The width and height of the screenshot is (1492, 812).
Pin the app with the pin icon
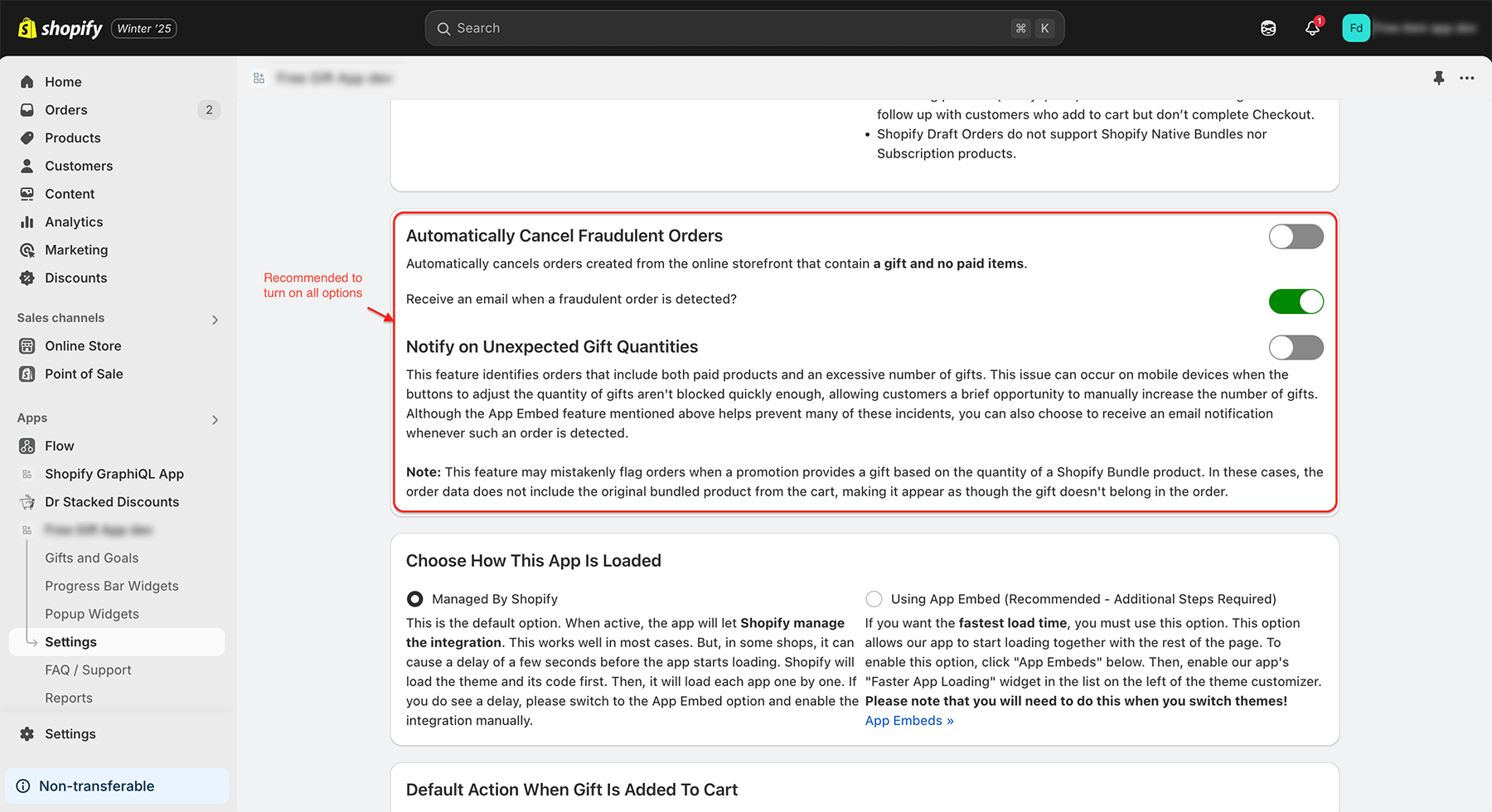[x=1439, y=78]
